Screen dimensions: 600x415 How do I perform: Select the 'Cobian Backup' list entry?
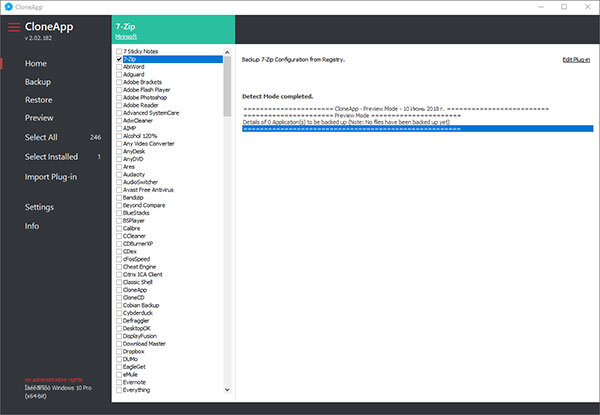[x=141, y=305]
